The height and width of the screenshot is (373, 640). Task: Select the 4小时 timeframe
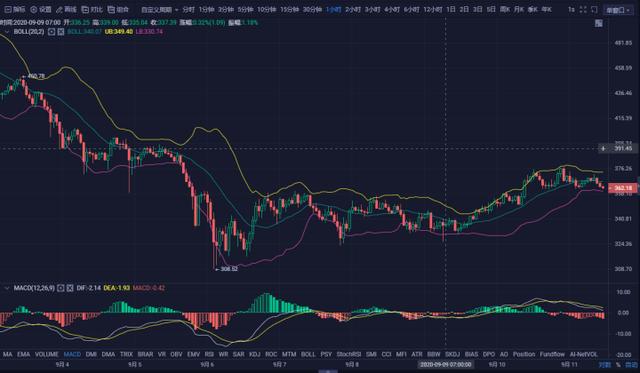[392, 9]
